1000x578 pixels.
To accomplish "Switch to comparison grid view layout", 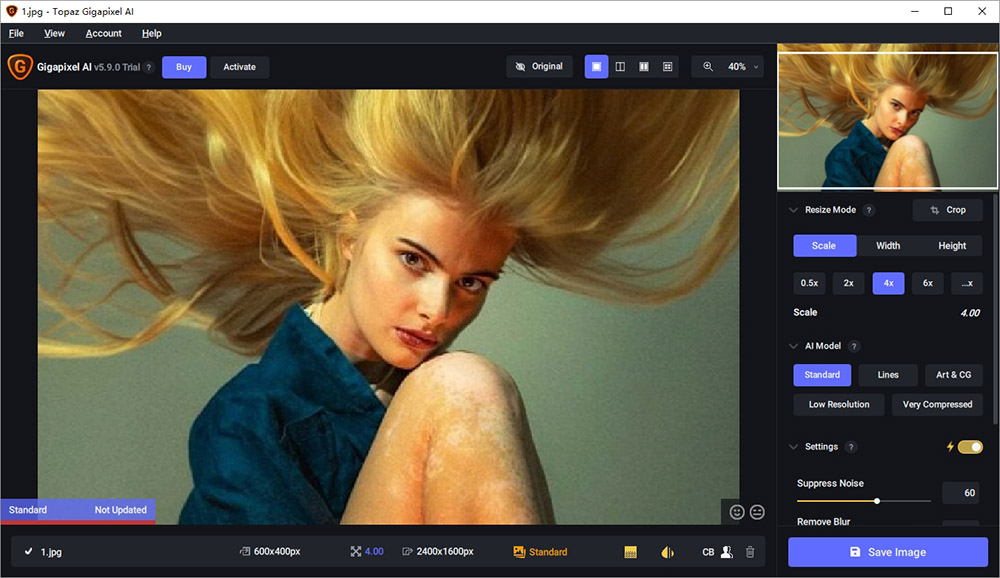I will (x=668, y=67).
